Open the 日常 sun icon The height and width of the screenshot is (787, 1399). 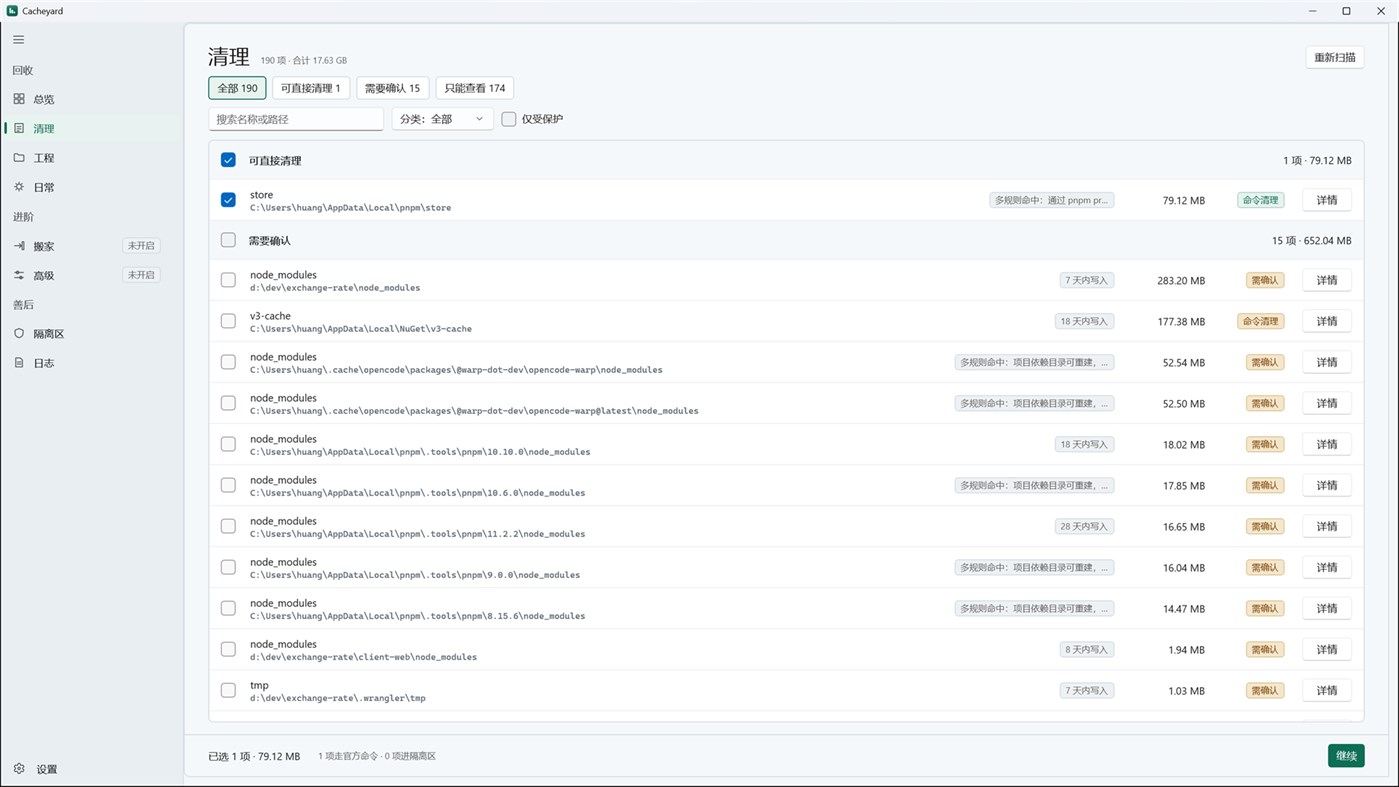pyautogui.click(x=19, y=187)
